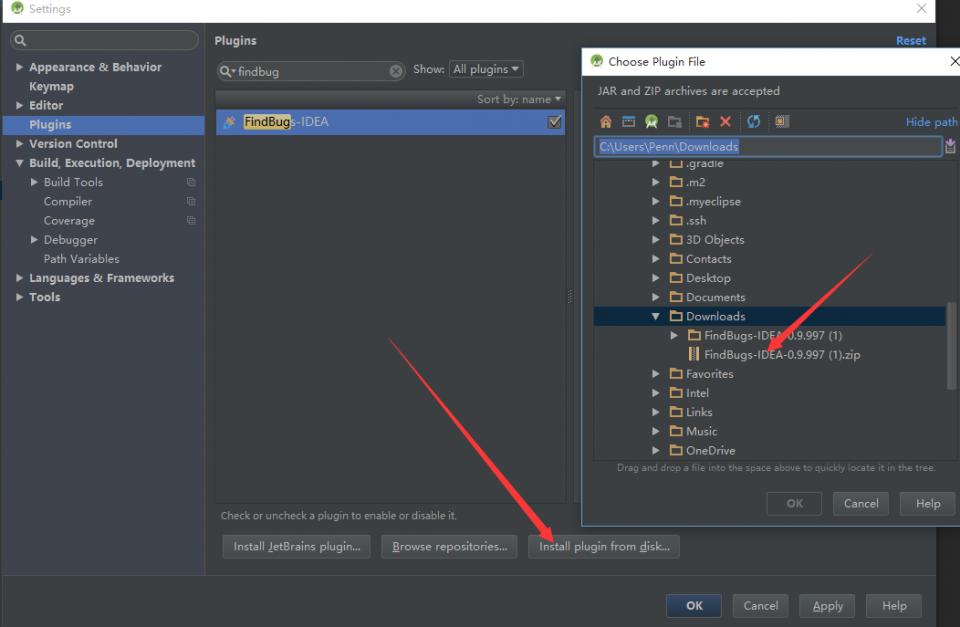Image resolution: width=960 pixels, height=627 pixels.
Task: Click Cancel in Choose Plugin File dialog
Action: coord(861,503)
